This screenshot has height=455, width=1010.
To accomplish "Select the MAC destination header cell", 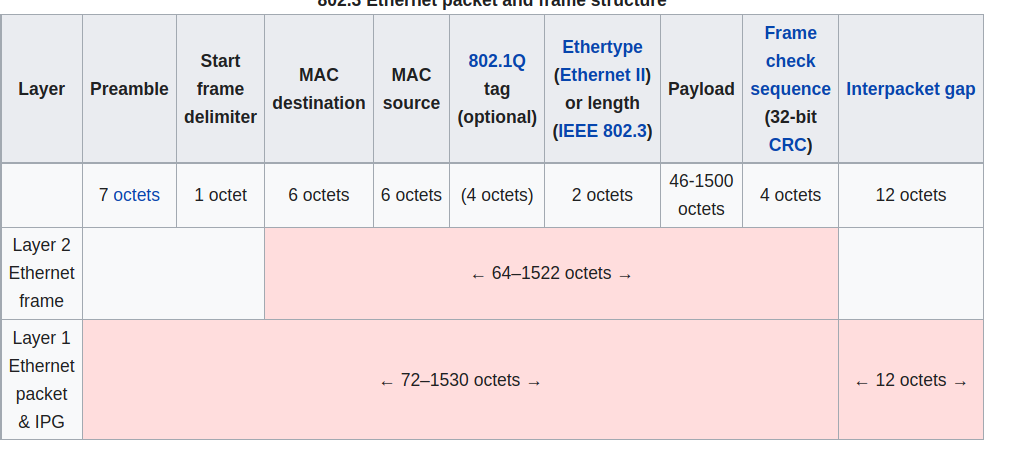I will click(318, 89).
